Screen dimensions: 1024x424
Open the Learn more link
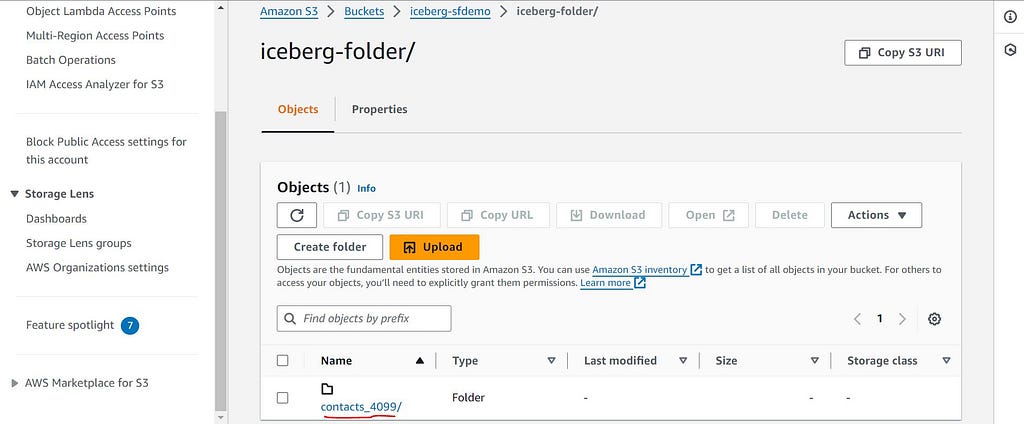pyautogui.click(x=605, y=283)
